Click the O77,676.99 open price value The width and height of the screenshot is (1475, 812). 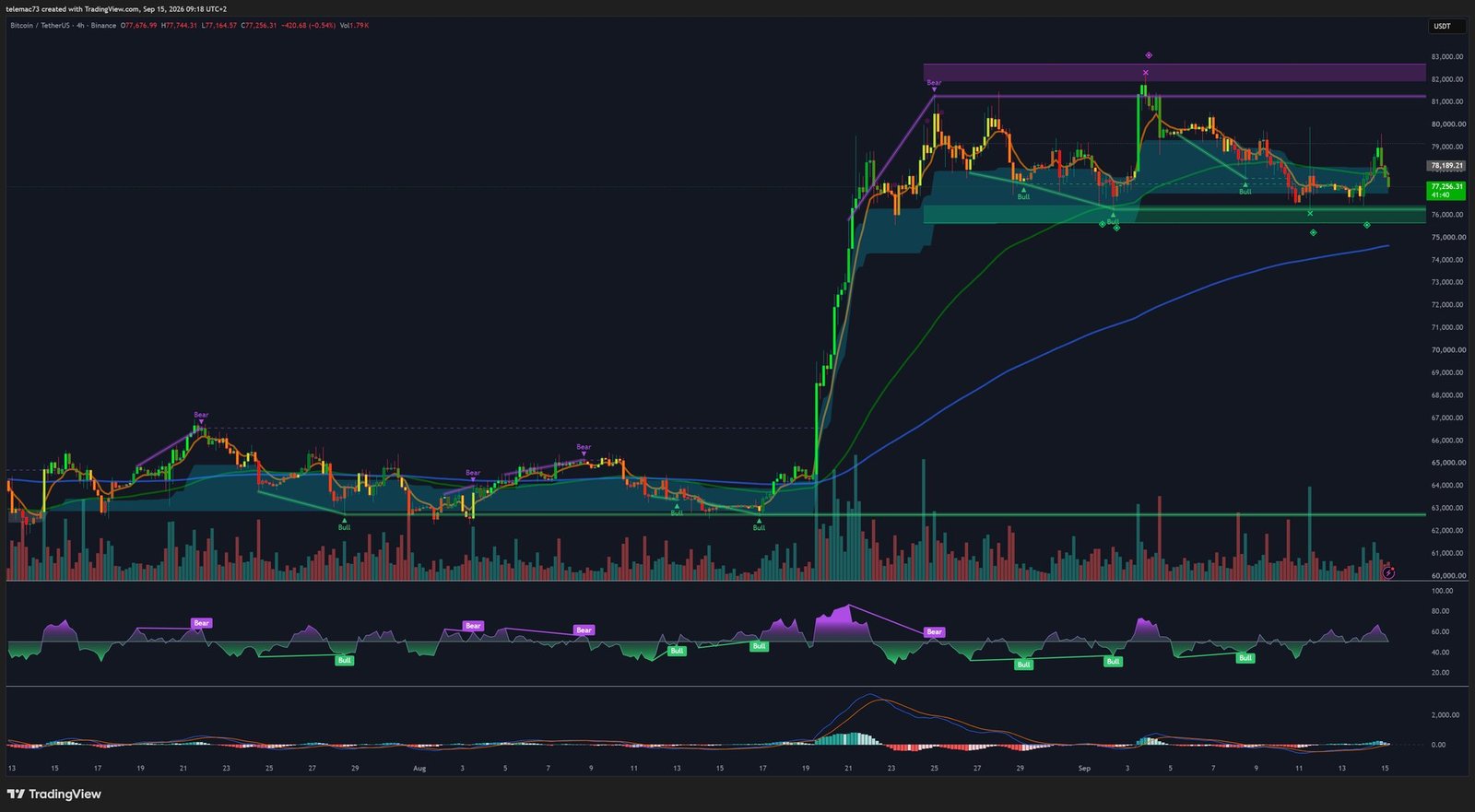coord(139,26)
